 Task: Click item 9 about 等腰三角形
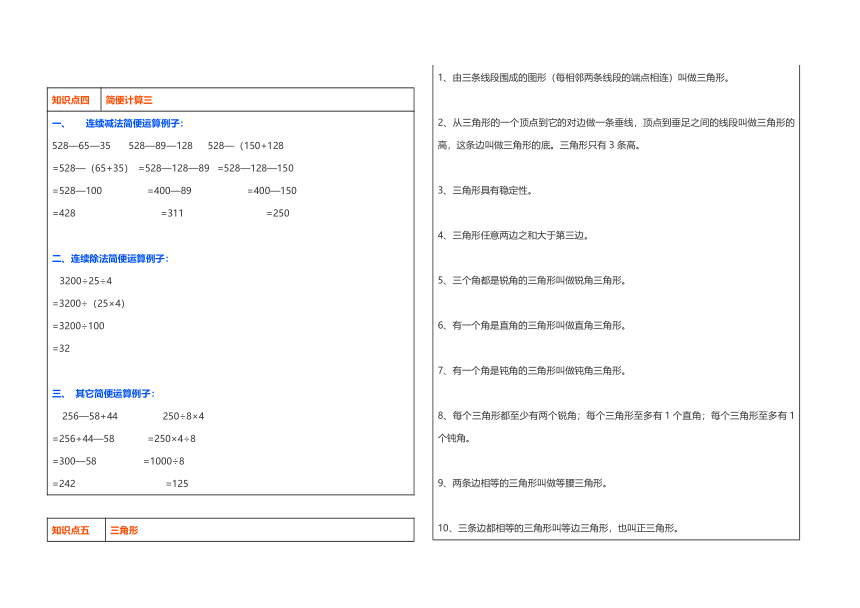[x=523, y=484]
